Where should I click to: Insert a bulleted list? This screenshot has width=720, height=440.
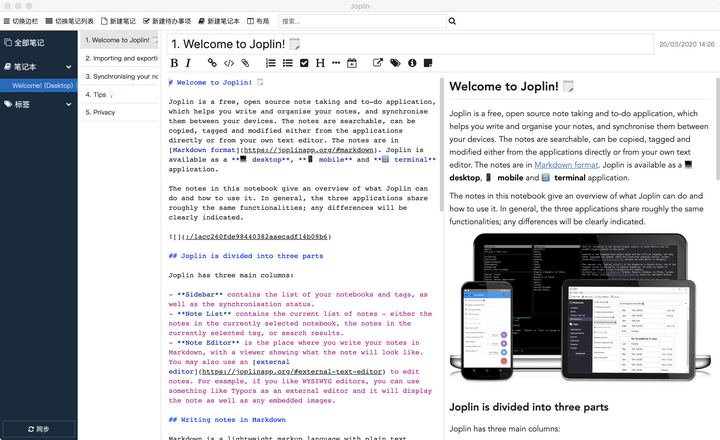click(x=287, y=63)
